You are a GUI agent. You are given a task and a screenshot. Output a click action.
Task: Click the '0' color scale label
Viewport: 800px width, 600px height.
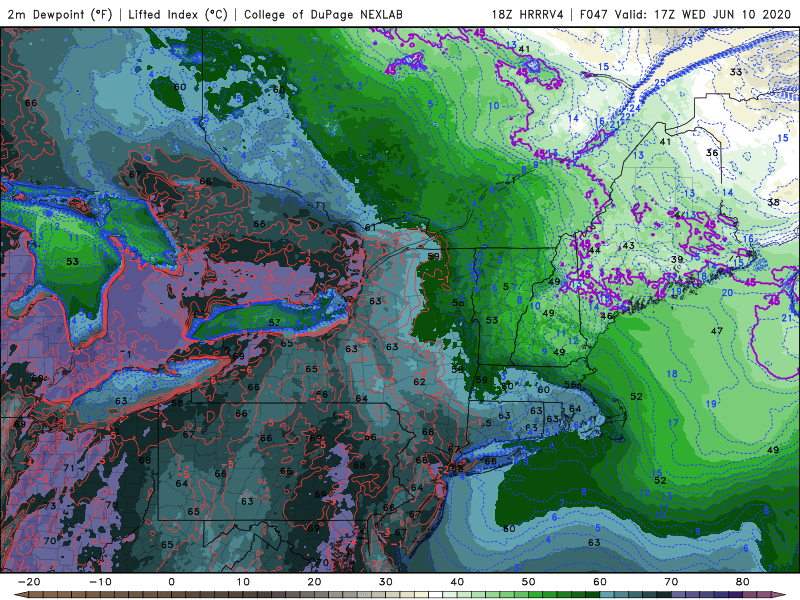[x=171, y=582]
